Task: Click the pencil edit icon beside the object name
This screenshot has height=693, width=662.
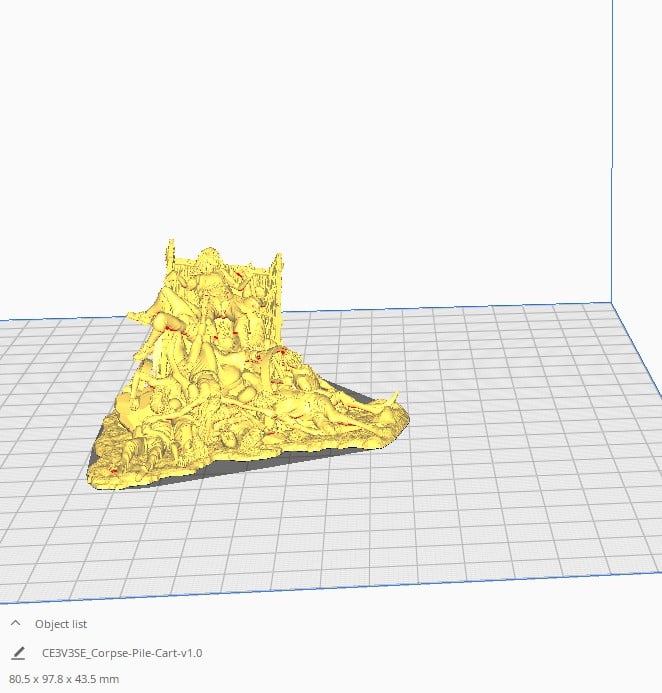Action: [x=18, y=653]
